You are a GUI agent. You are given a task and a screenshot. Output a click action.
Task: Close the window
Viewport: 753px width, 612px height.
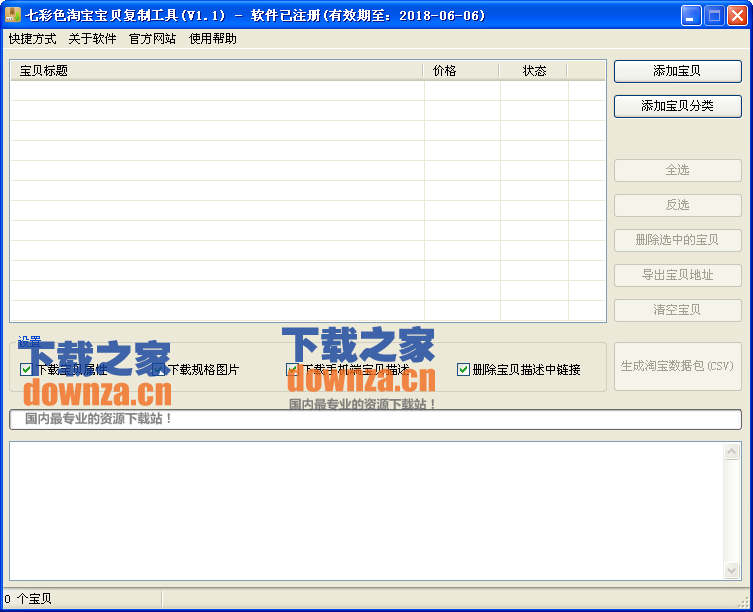point(737,16)
